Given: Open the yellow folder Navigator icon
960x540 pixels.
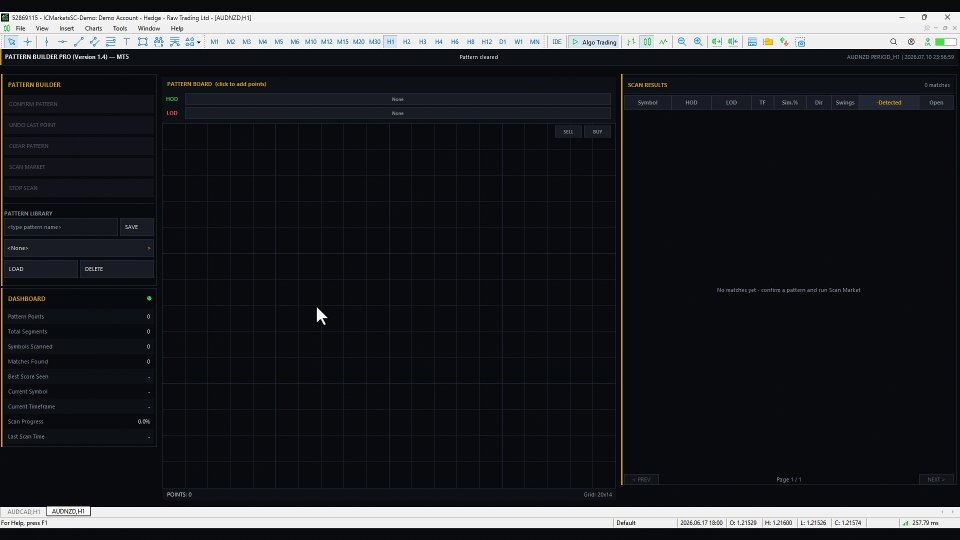Looking at the screenshot, I should tap(768, 42).
